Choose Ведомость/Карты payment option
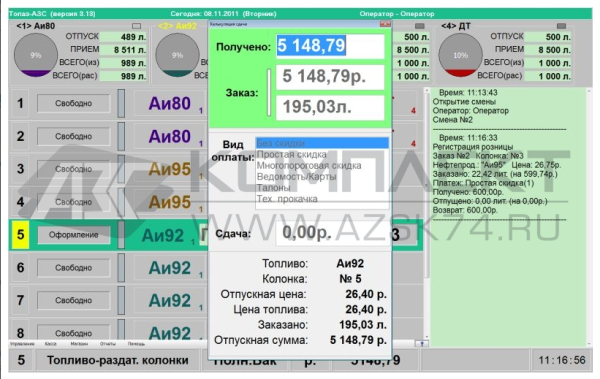The image size is (600, 379). coord(297,177)
